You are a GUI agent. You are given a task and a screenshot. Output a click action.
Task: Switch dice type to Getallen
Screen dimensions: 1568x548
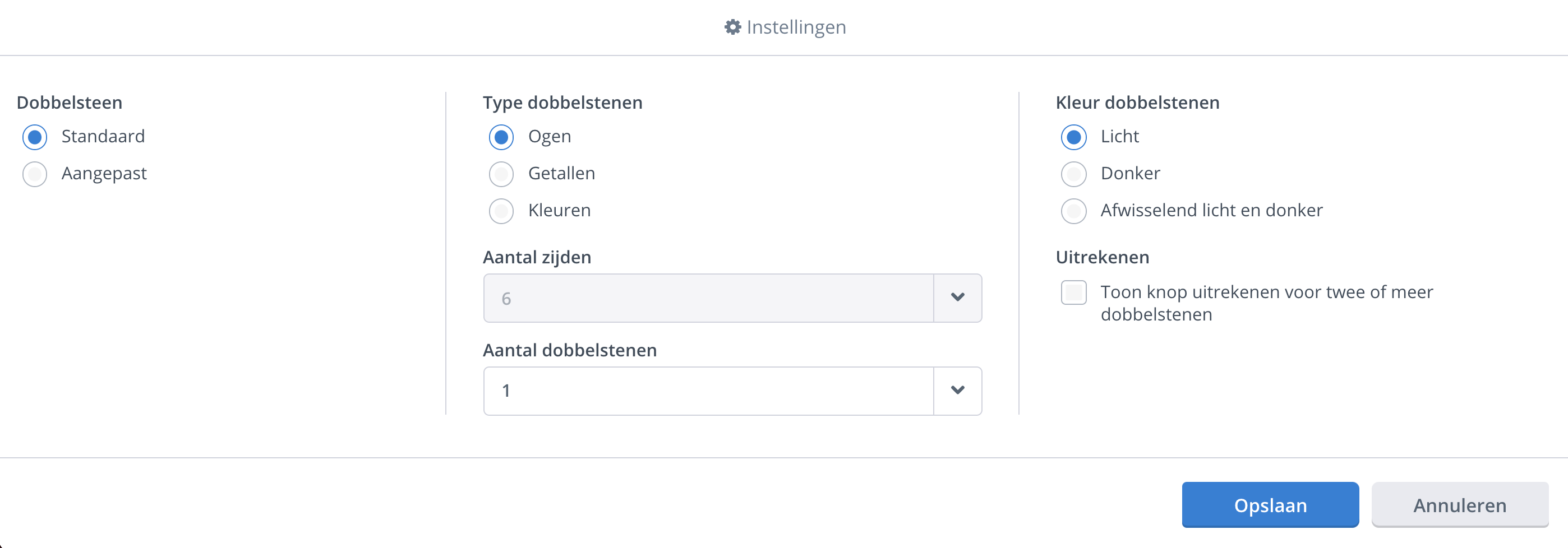[501, 174]
